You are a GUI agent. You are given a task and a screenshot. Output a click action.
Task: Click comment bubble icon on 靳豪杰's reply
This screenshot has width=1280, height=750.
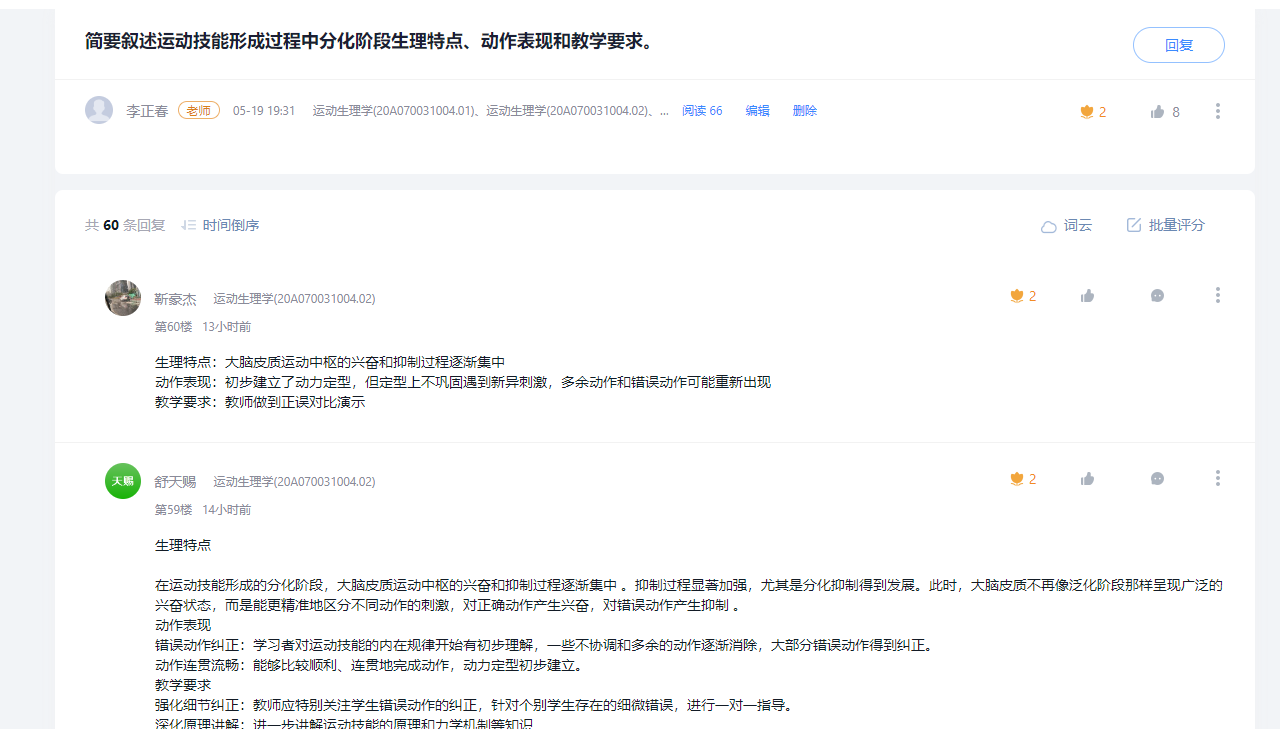(x=1157, y=296)
